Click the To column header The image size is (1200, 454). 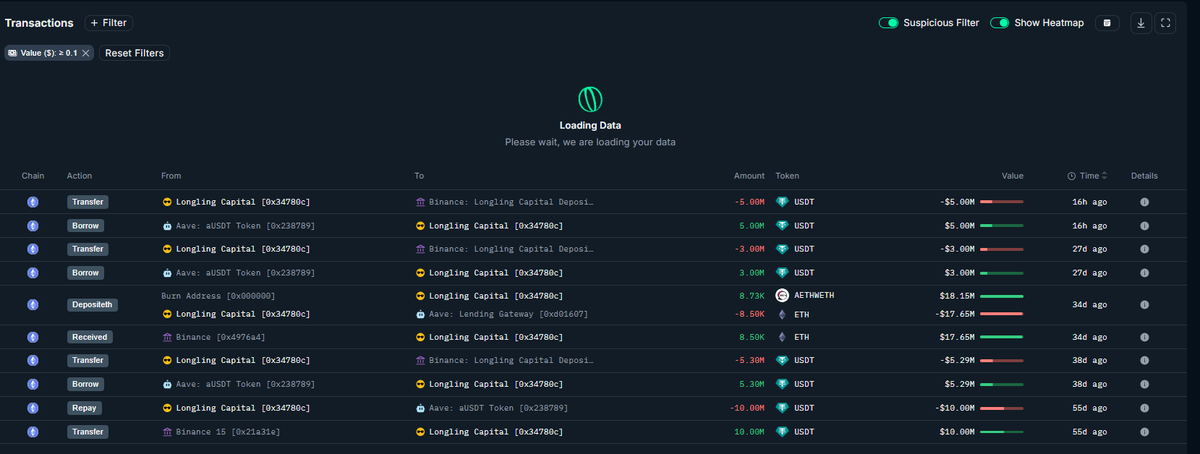(420, 176)
